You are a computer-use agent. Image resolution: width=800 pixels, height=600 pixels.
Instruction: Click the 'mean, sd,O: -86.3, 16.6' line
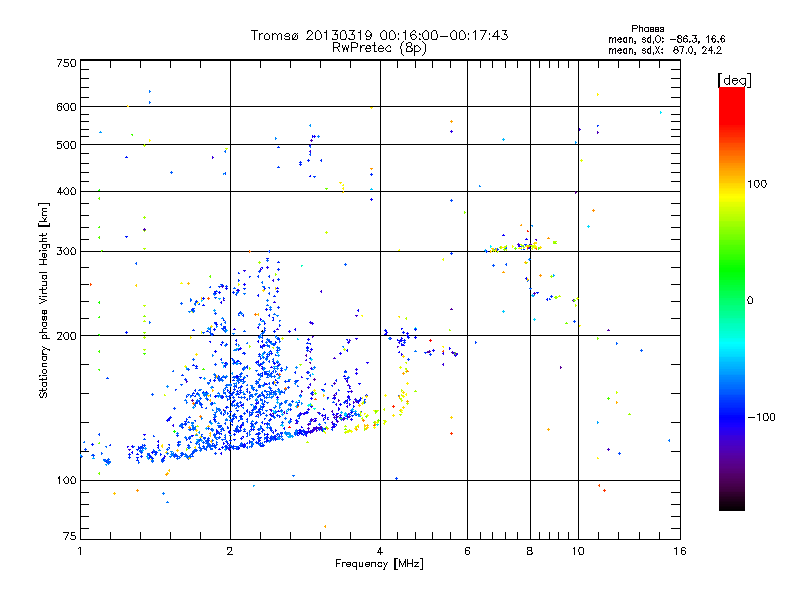pyautogui.click(x=666, y=39)
